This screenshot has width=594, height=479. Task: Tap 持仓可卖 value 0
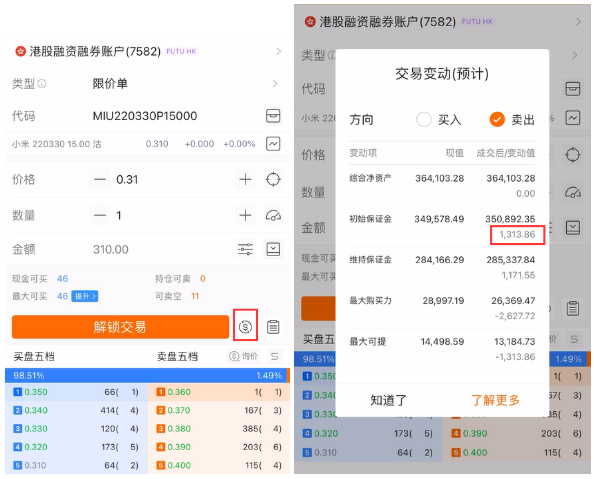[x=203, y=279]
